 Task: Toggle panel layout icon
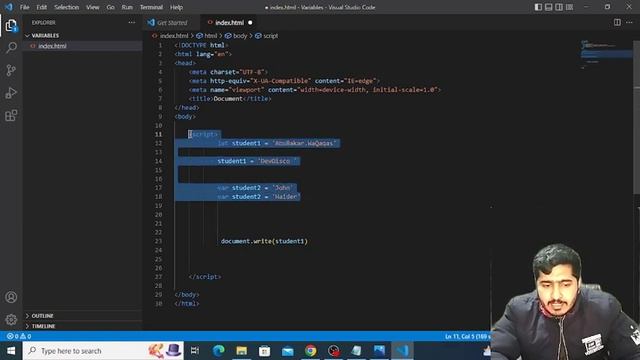click(549, 7)
